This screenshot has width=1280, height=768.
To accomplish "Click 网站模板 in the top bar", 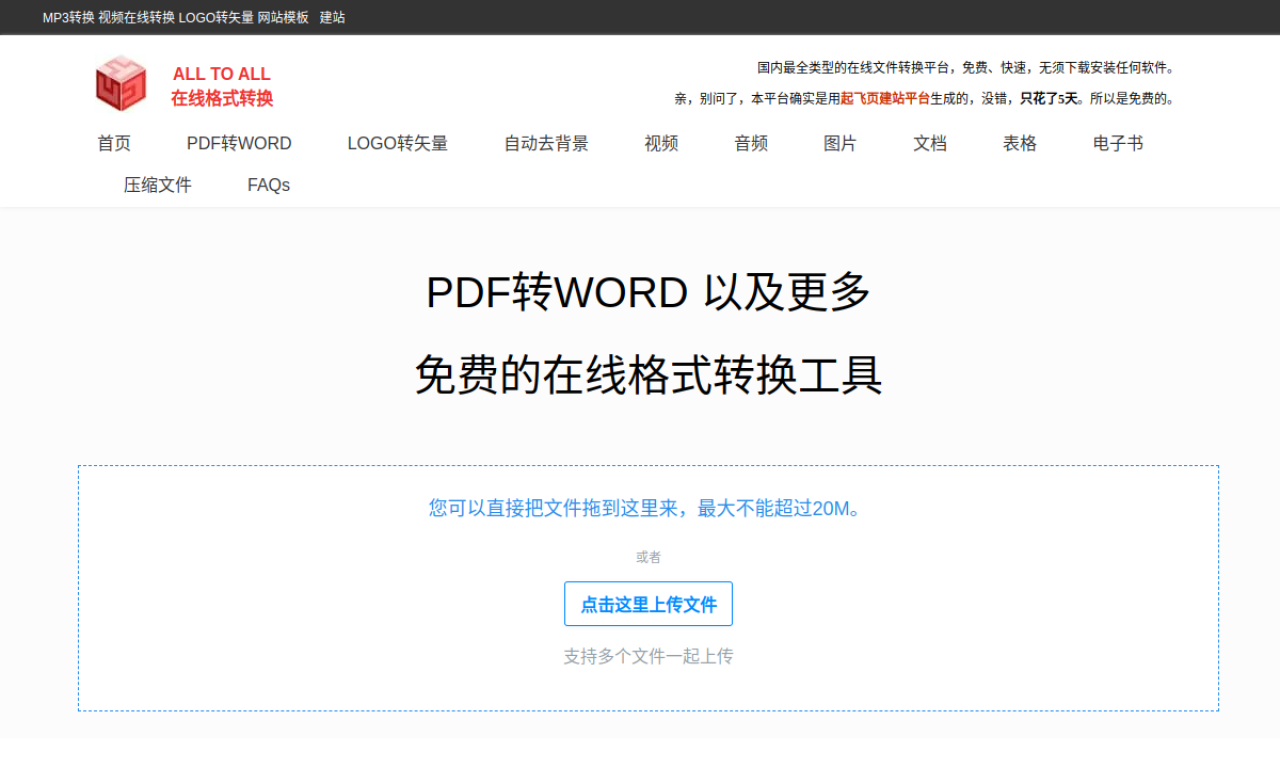I will pyautogui.click(x=283, y=17).
